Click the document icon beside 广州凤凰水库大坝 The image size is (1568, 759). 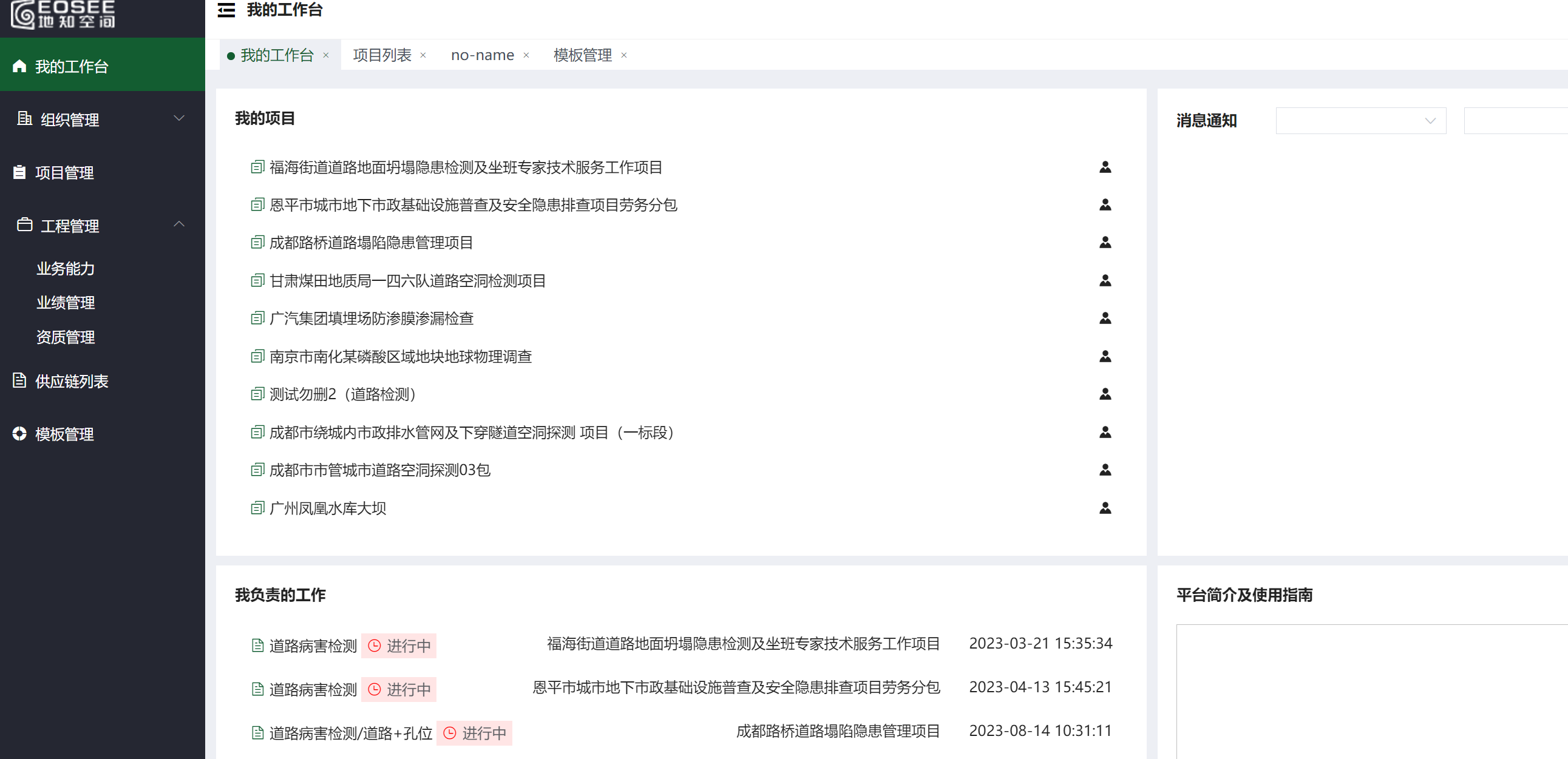pyautogui.click(x=257, y=508)
